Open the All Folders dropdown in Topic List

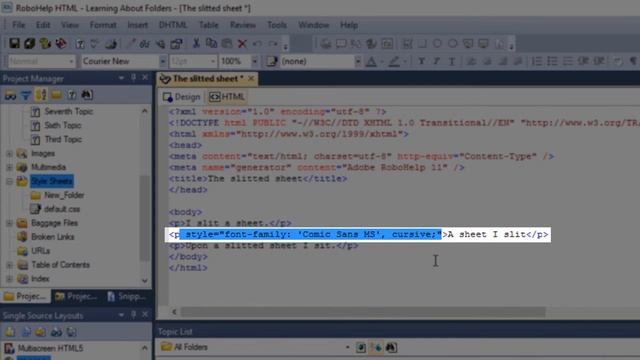[347, 347]
